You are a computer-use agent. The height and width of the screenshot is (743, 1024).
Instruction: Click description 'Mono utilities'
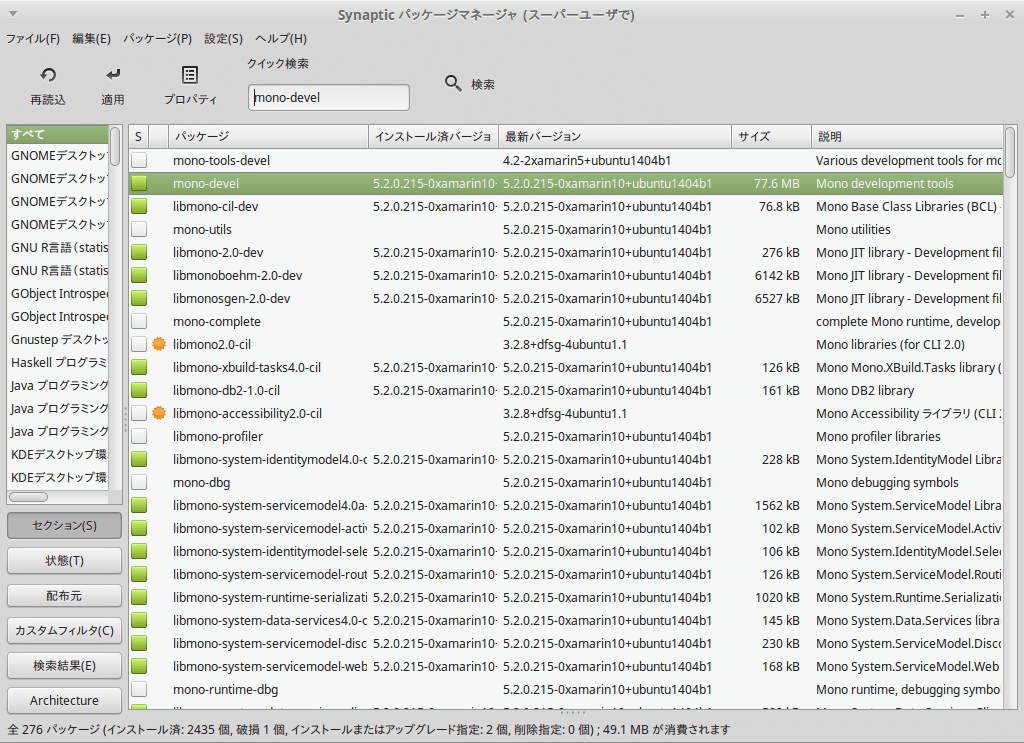click(x=853, y=229)
